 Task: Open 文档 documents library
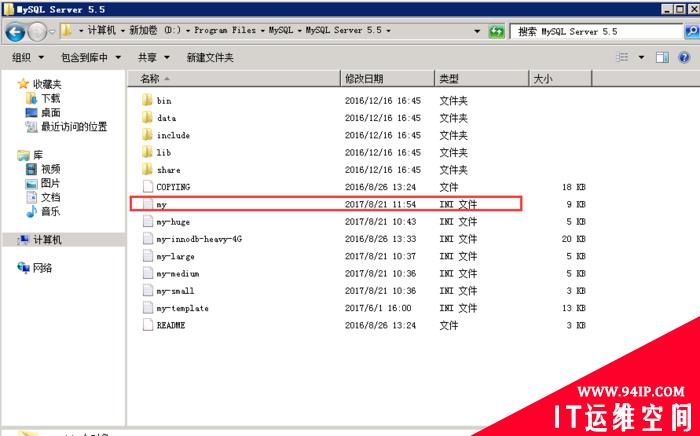[43, 197]
